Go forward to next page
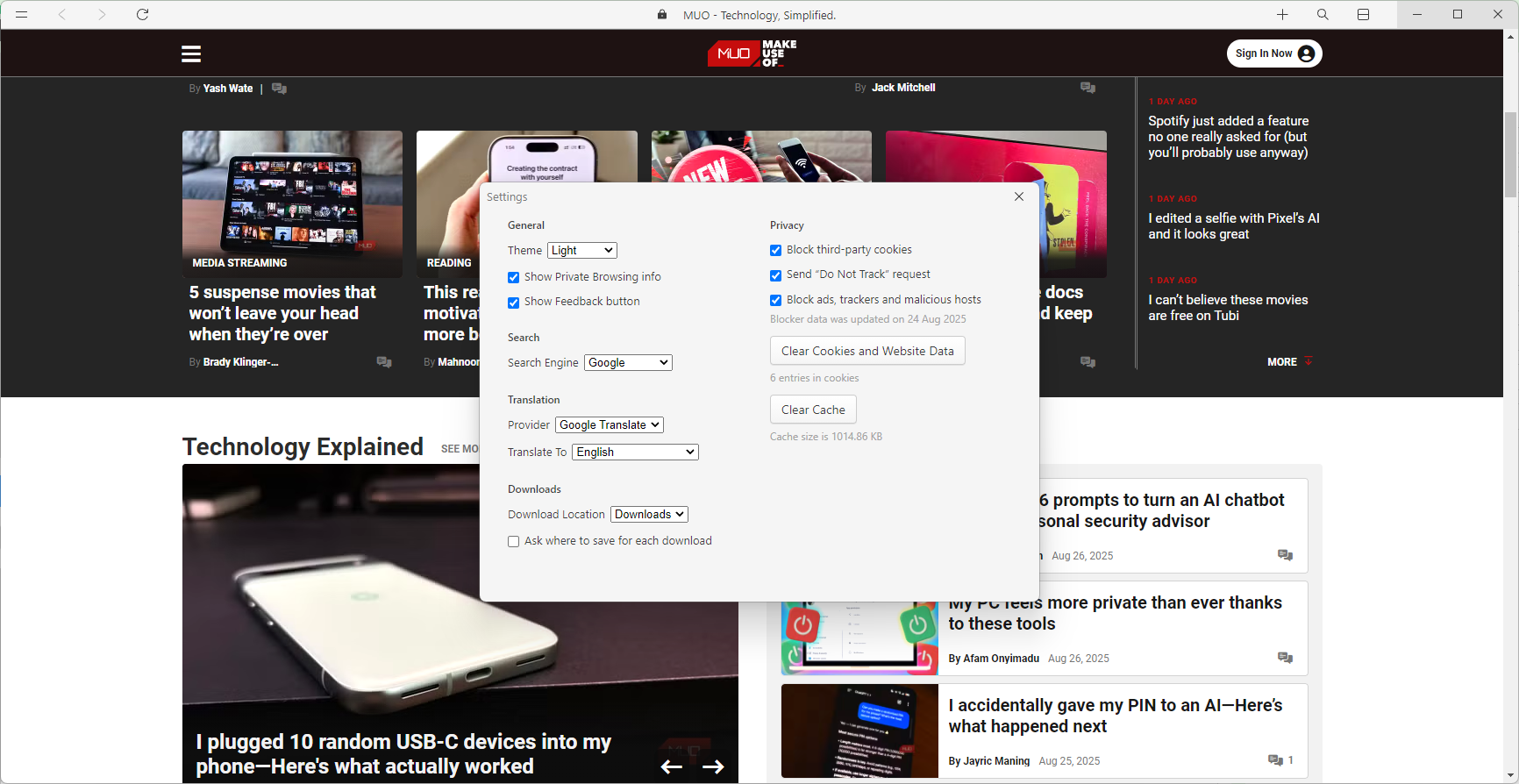This screenshot has width=1519, height=784. click(102, 15)
